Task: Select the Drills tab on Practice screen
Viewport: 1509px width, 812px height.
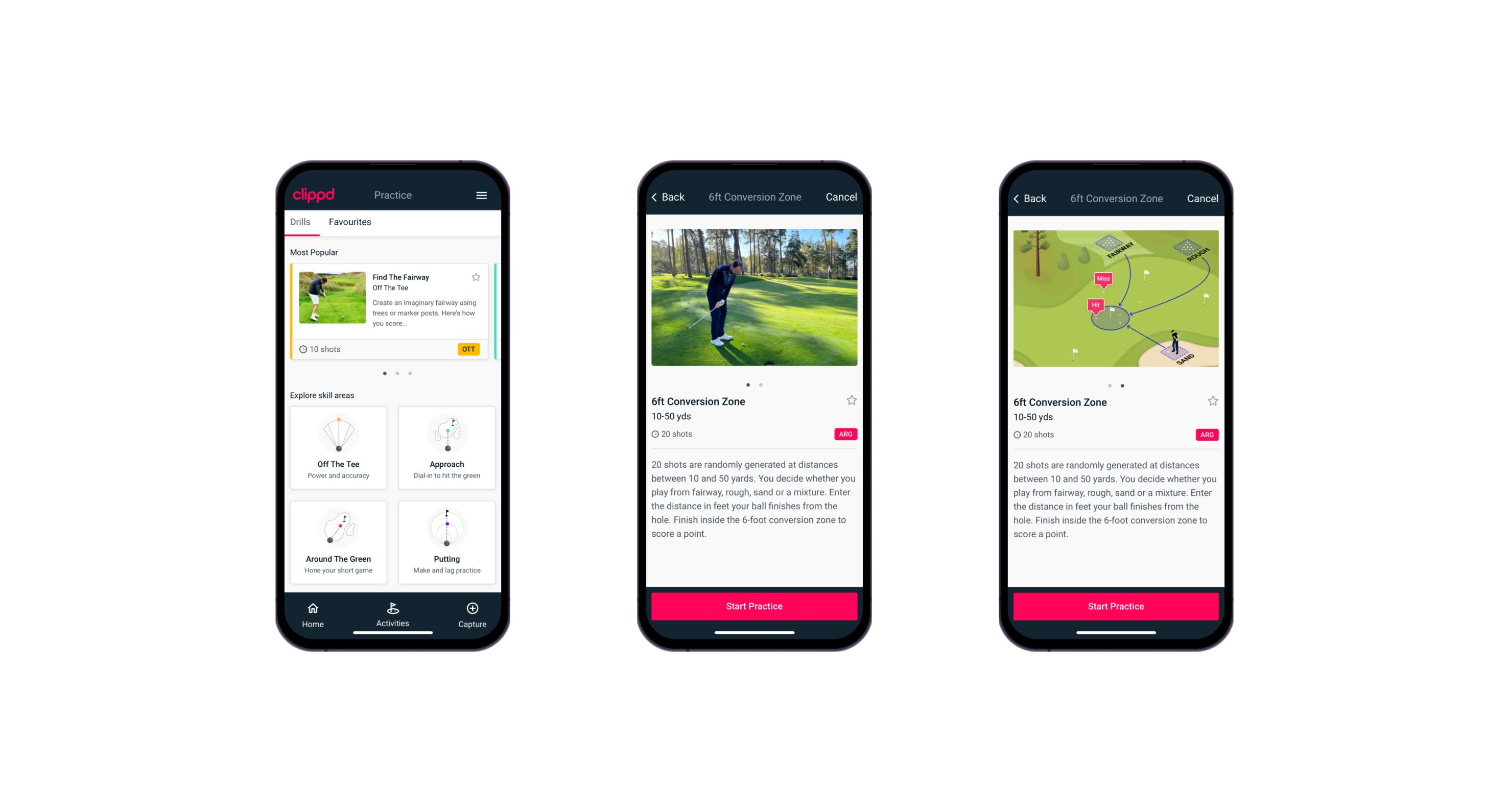Action: pyautogui.click(x=301, y=221)
